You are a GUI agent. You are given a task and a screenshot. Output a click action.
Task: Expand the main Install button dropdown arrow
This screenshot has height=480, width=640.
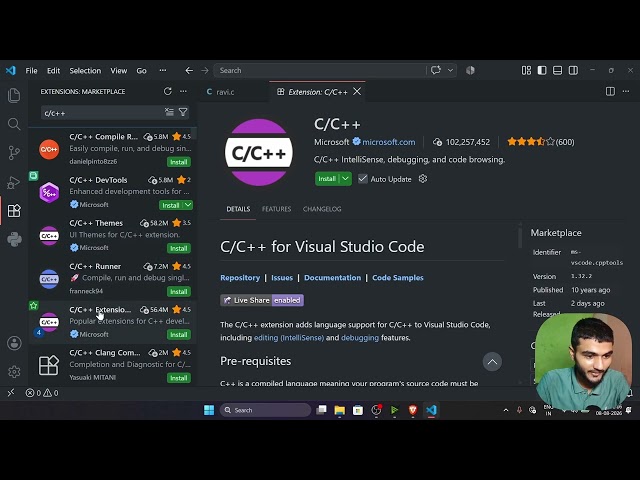click(345, 179)
